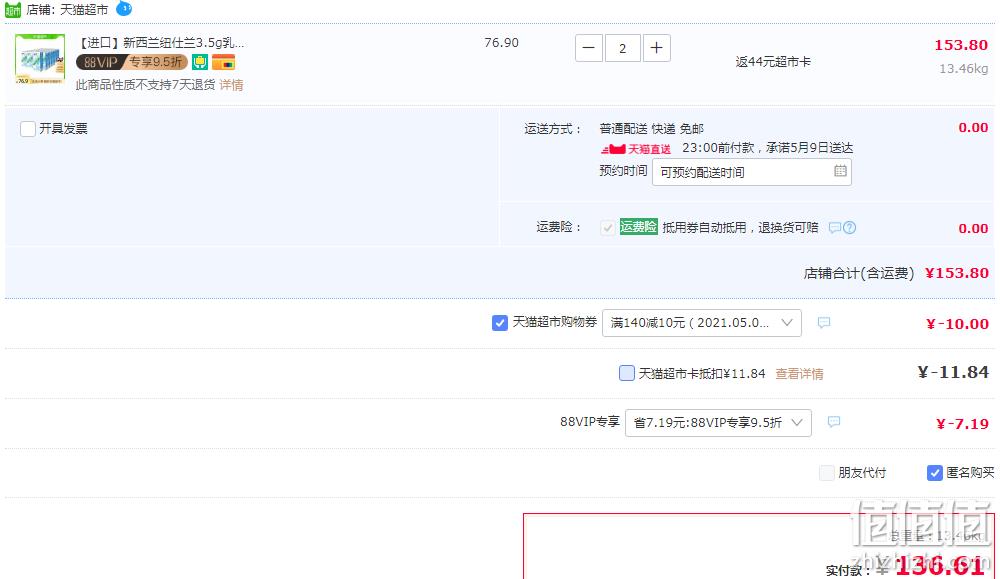1000x579 pixels.
Task: Click the 普通配送 快递 免邮 shipping text
Action: click(651, 129)
